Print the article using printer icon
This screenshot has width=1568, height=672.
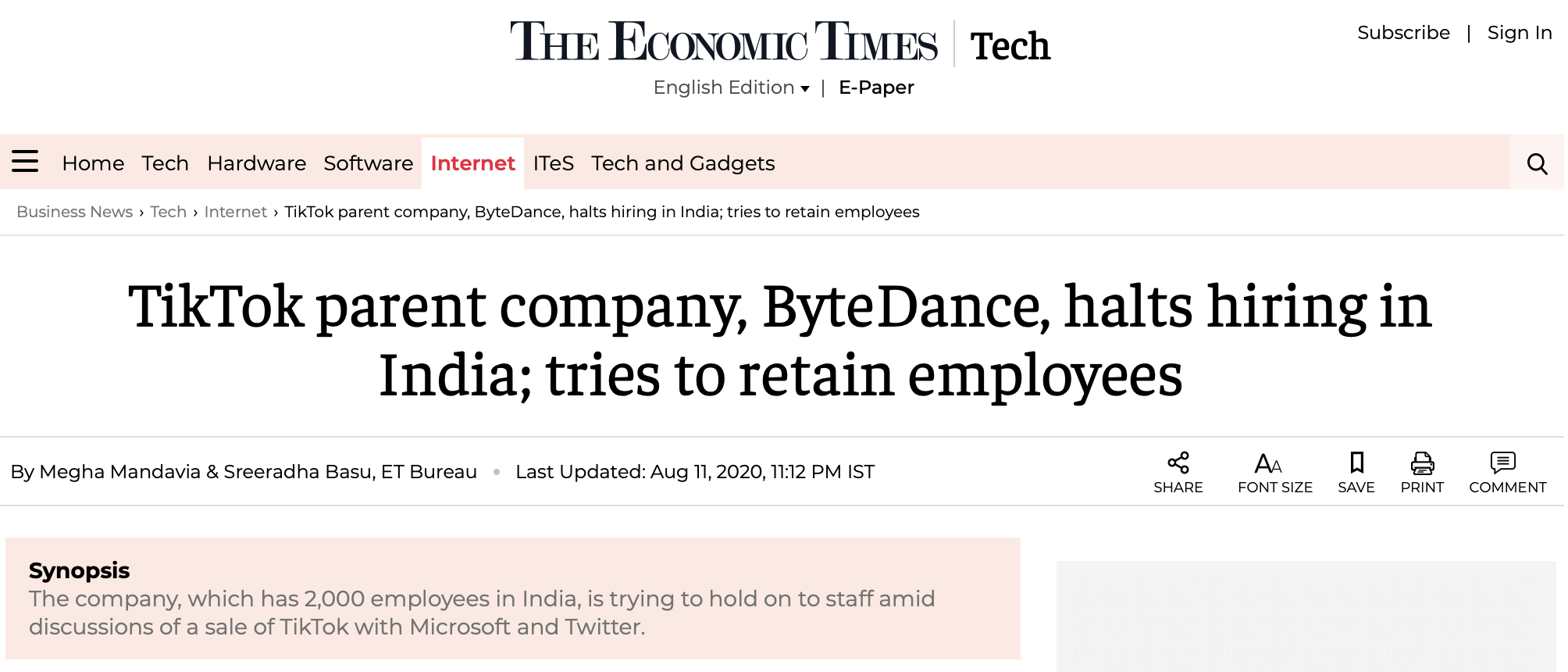pyautogui.click(x=1422, y=463)
